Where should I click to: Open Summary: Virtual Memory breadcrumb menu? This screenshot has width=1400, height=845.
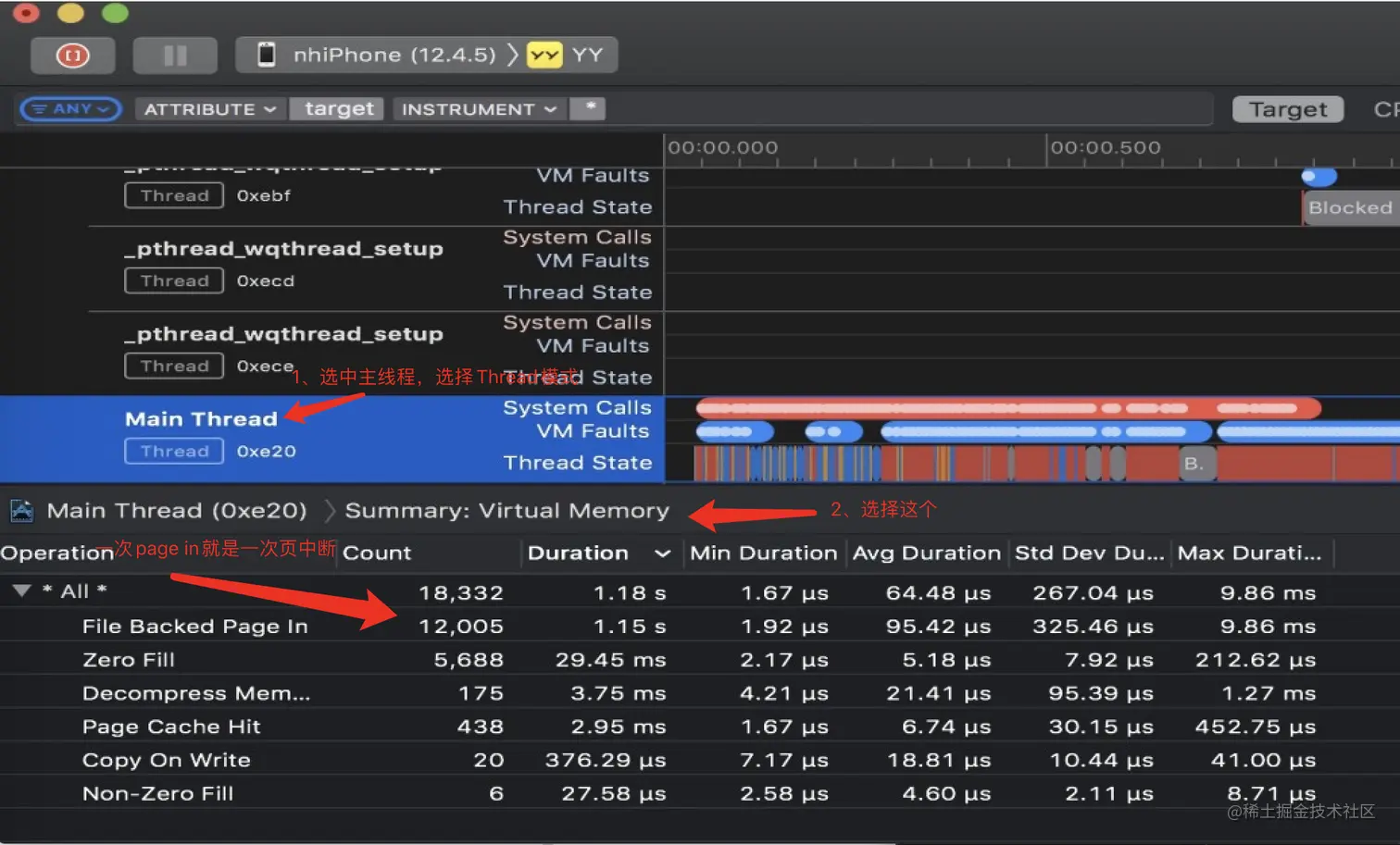[x=506, y=511]
